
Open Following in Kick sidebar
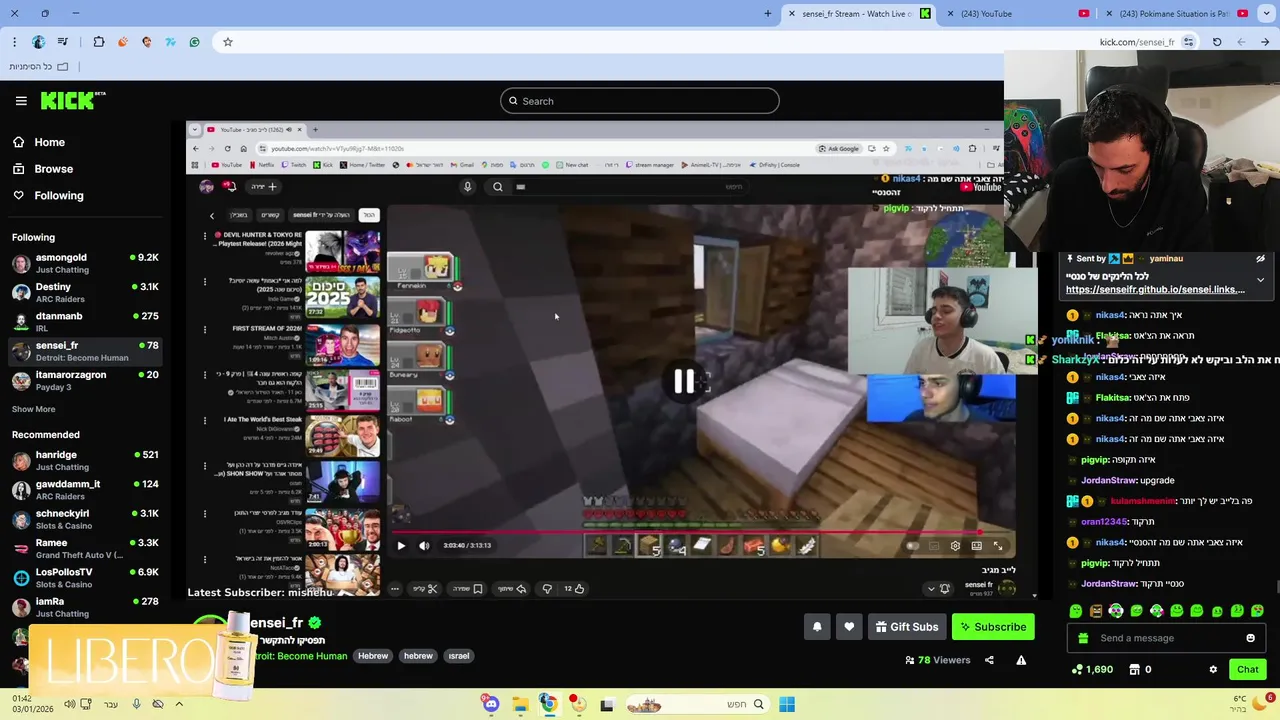[x=58, y=196]
